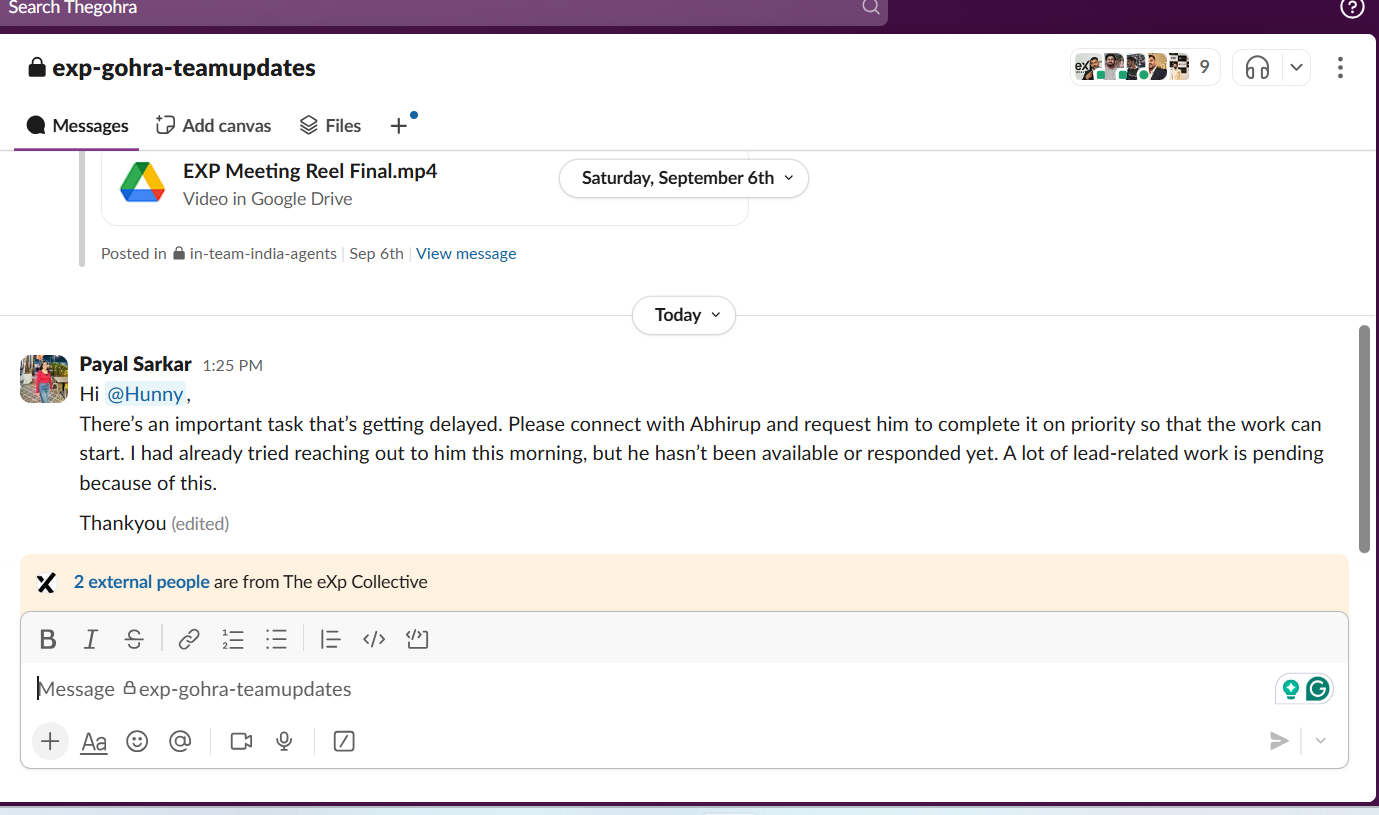Insert a code block

pos(418,639)
